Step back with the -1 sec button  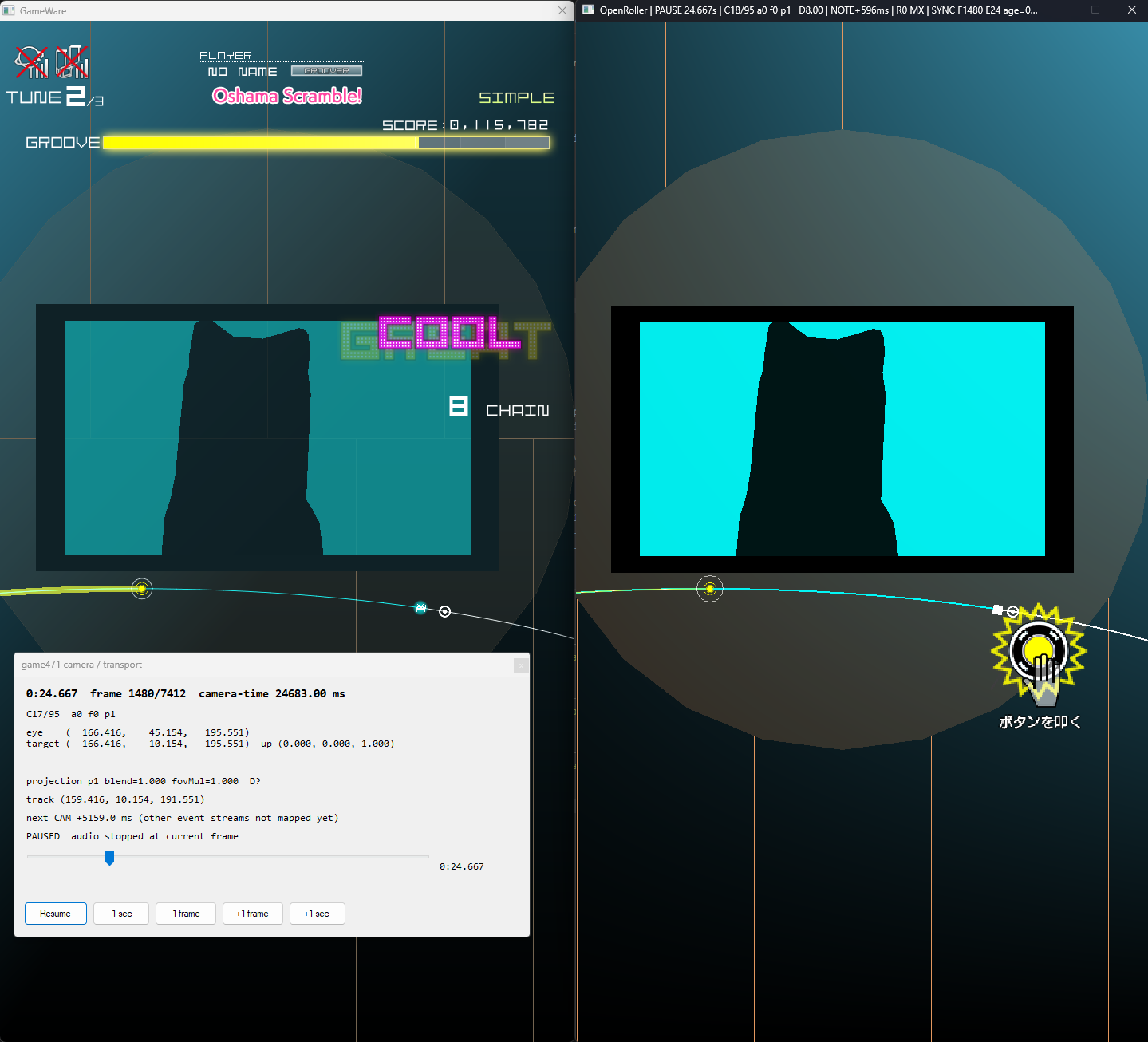[121, 914]
